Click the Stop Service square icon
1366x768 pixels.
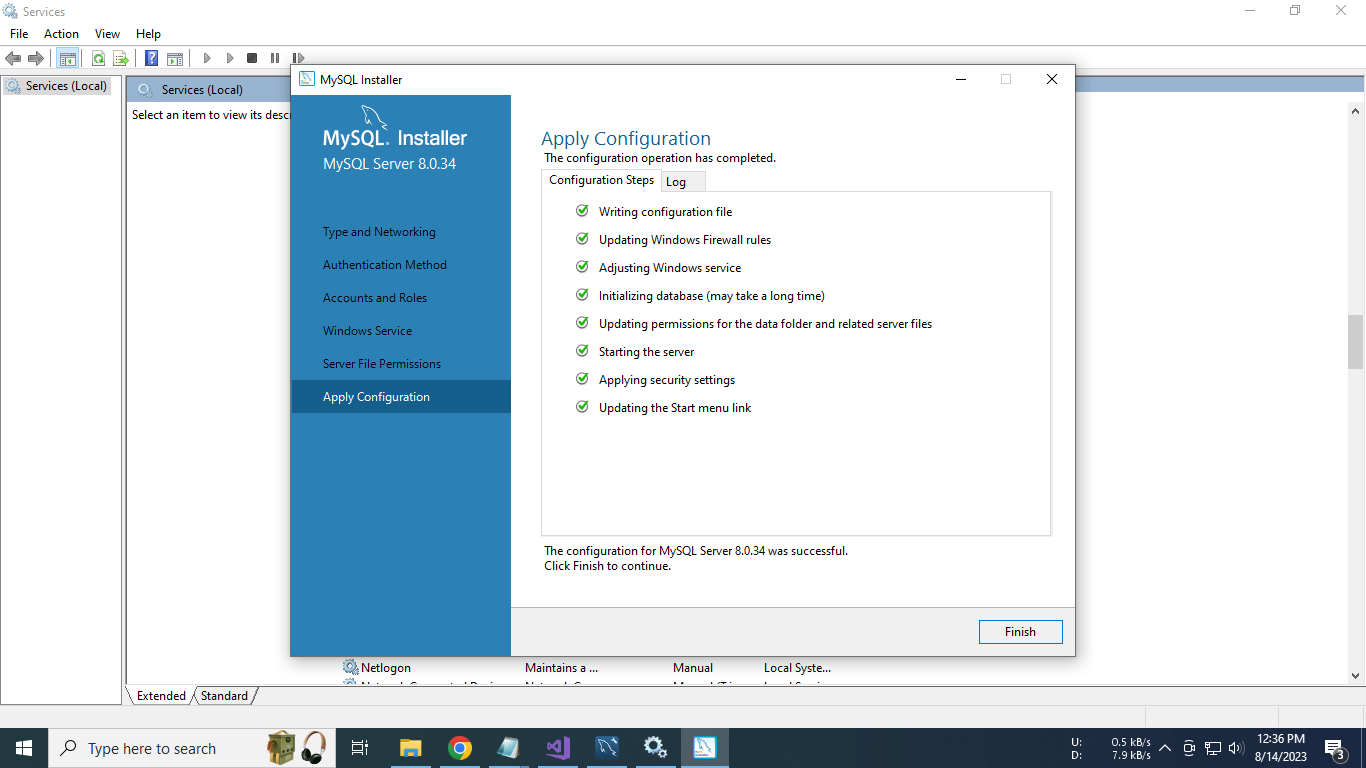[x=252, y=59]
